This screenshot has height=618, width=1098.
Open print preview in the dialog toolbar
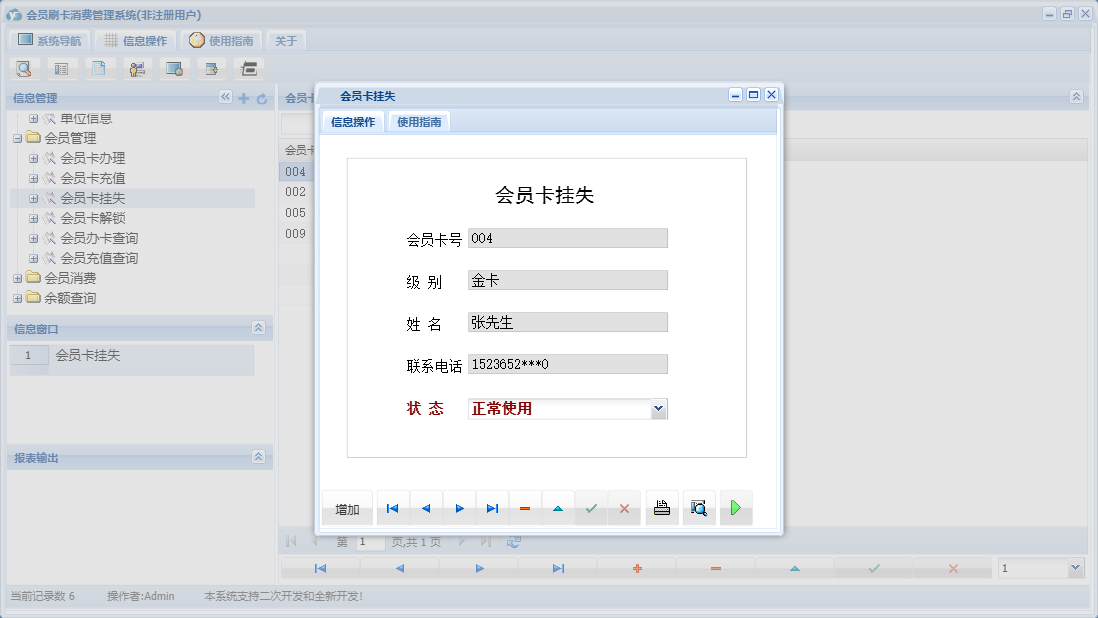(698, 508)
